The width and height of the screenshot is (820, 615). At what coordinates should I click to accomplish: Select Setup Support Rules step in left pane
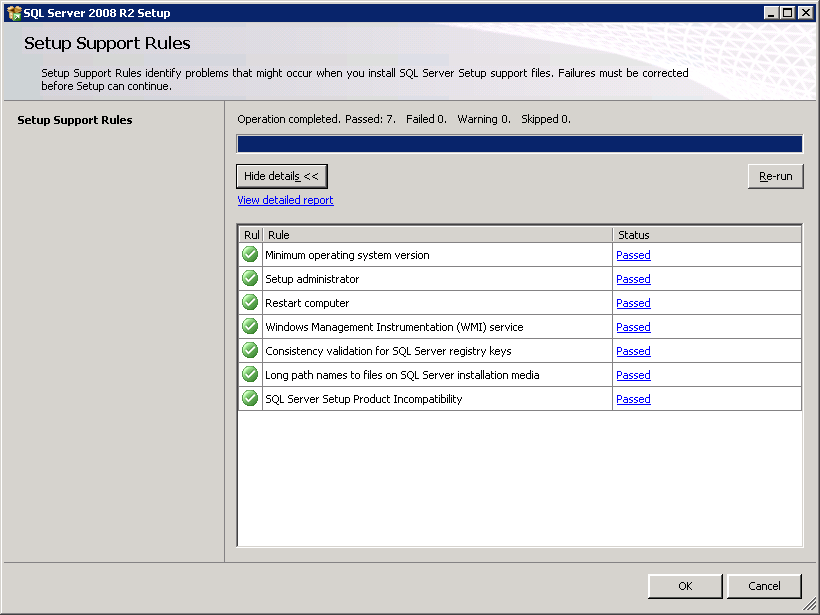pyautogui.click(x=75, y=120)
